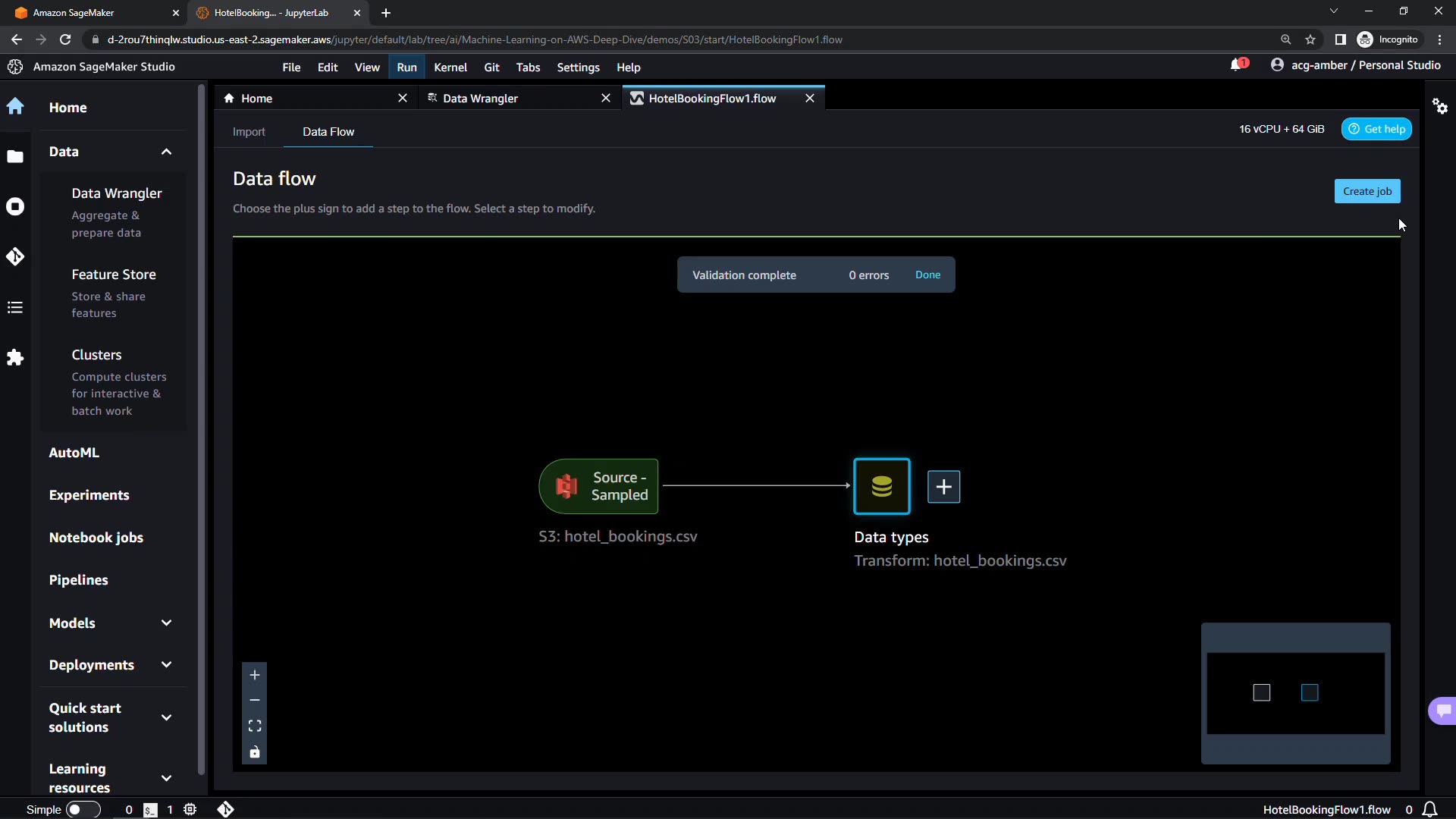Open the Git sidebar icon
Image resolution: width=1456 pixels, height=819 pixels.
coord(15,257)
